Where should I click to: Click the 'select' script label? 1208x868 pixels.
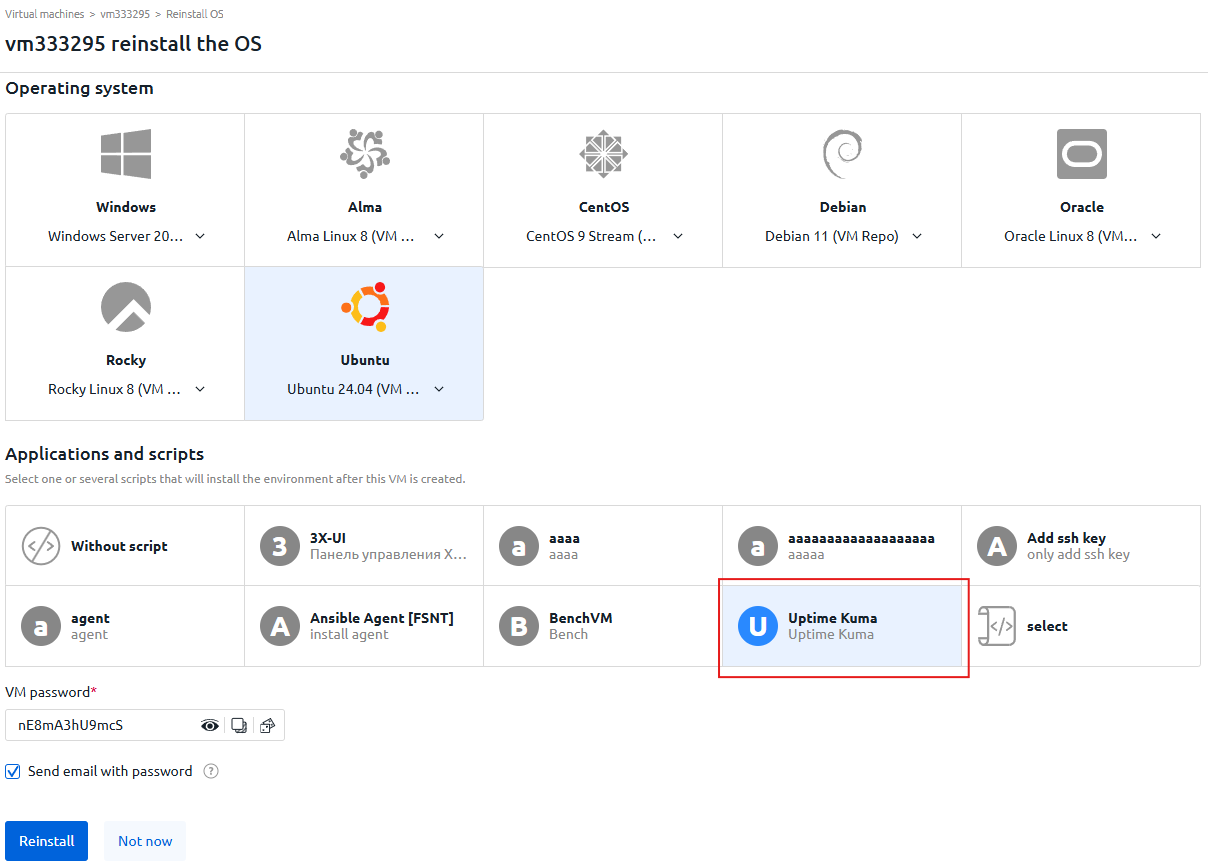[1047, 626]
